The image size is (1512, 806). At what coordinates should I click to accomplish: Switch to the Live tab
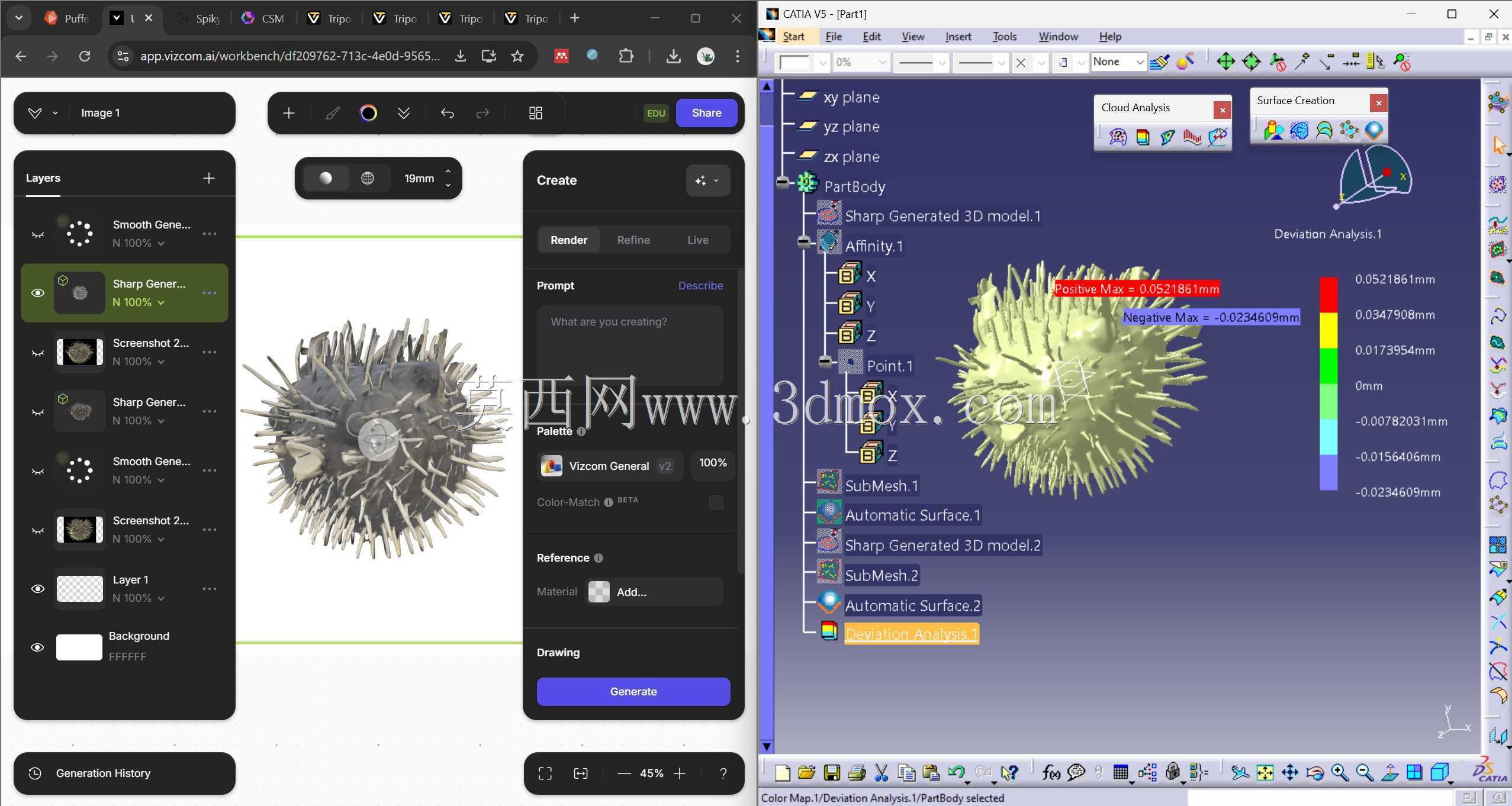(x=698, y=240)
